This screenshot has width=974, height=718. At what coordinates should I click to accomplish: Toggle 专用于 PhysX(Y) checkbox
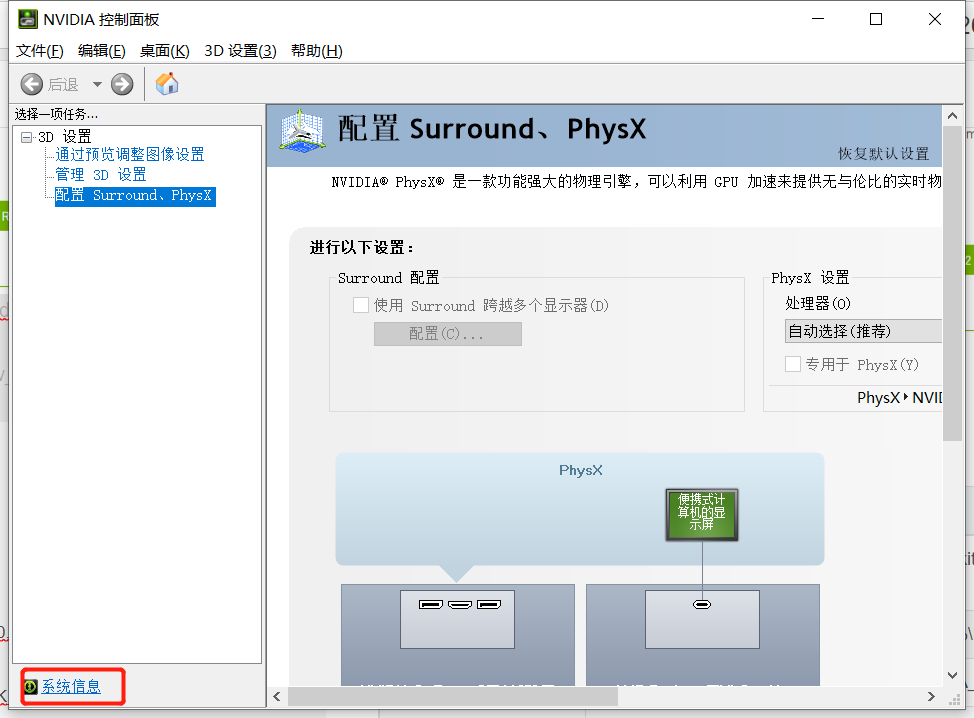pos(793,364)
